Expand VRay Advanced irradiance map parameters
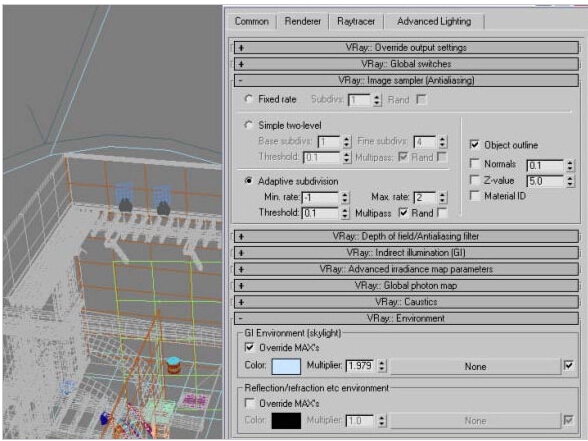 tap(406, 269)
